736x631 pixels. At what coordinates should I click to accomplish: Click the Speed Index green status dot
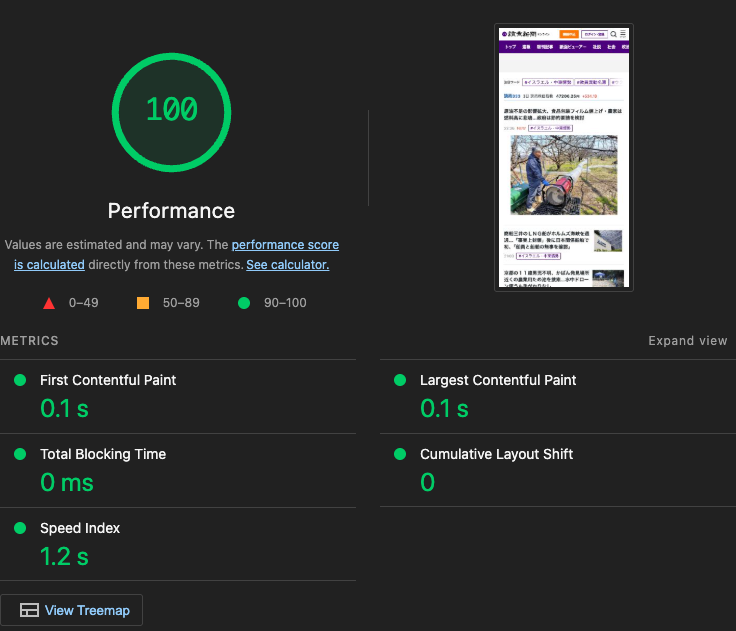coord(20,528)
